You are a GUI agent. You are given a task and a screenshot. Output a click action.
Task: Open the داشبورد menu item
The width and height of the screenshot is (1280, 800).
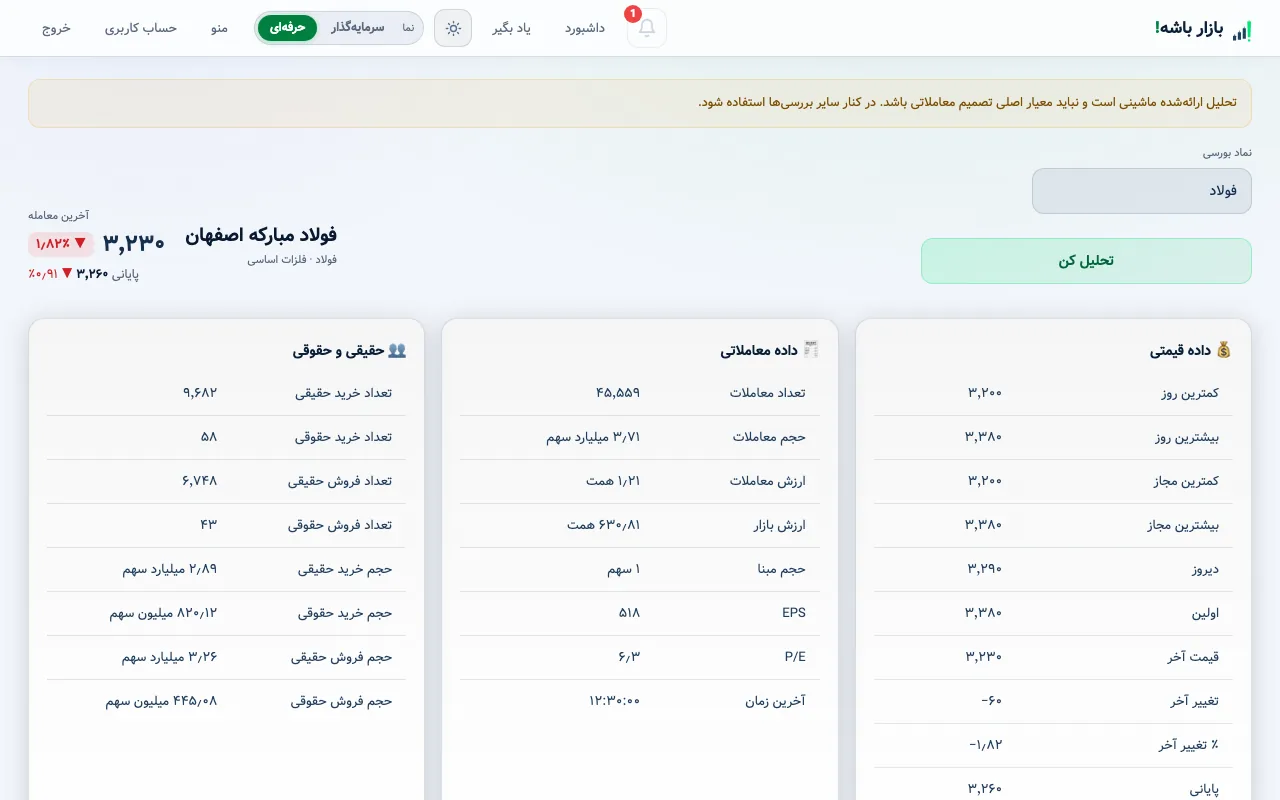(585, 28)
